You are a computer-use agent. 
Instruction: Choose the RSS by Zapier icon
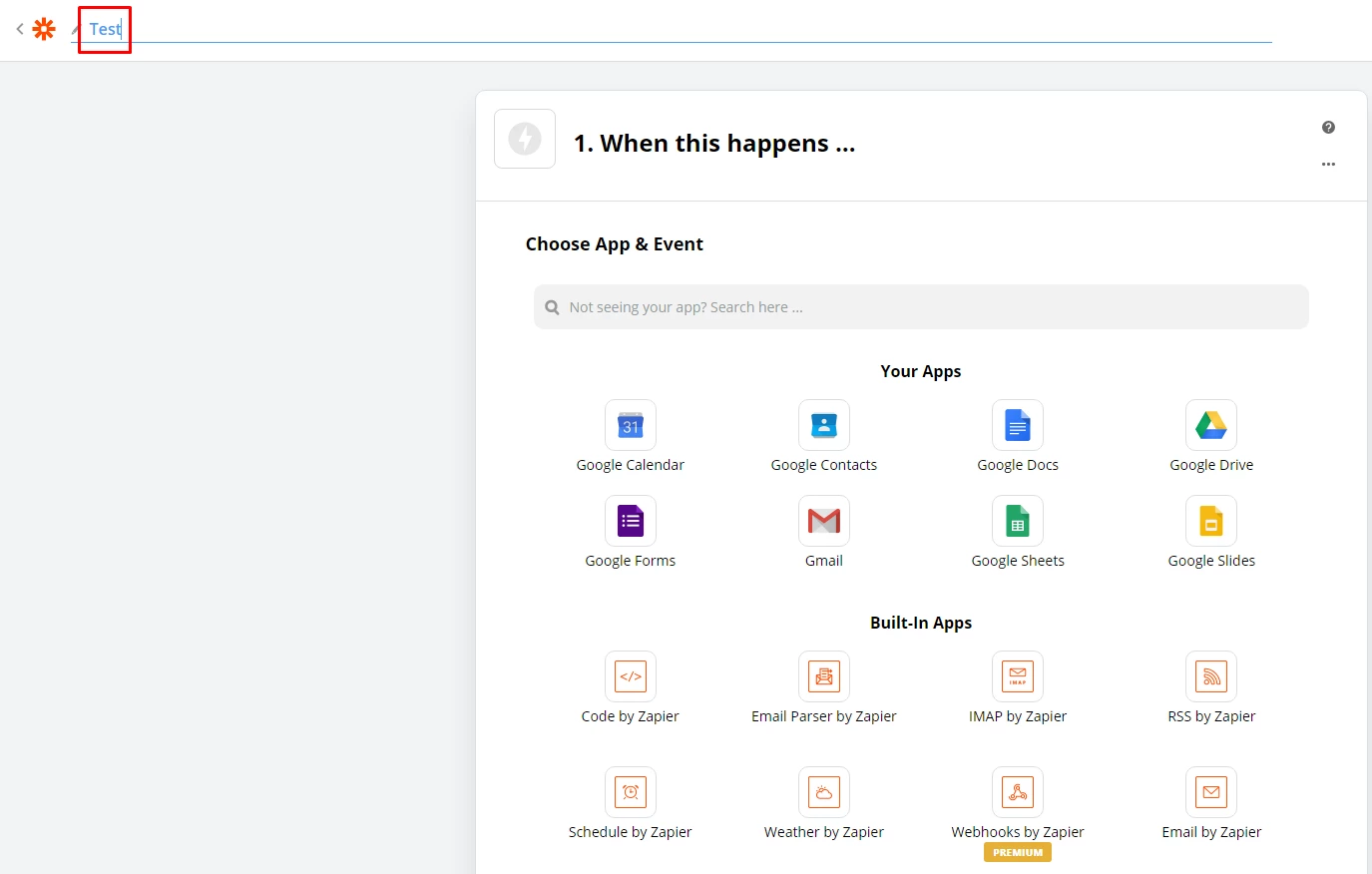[x=1211, y=676]
